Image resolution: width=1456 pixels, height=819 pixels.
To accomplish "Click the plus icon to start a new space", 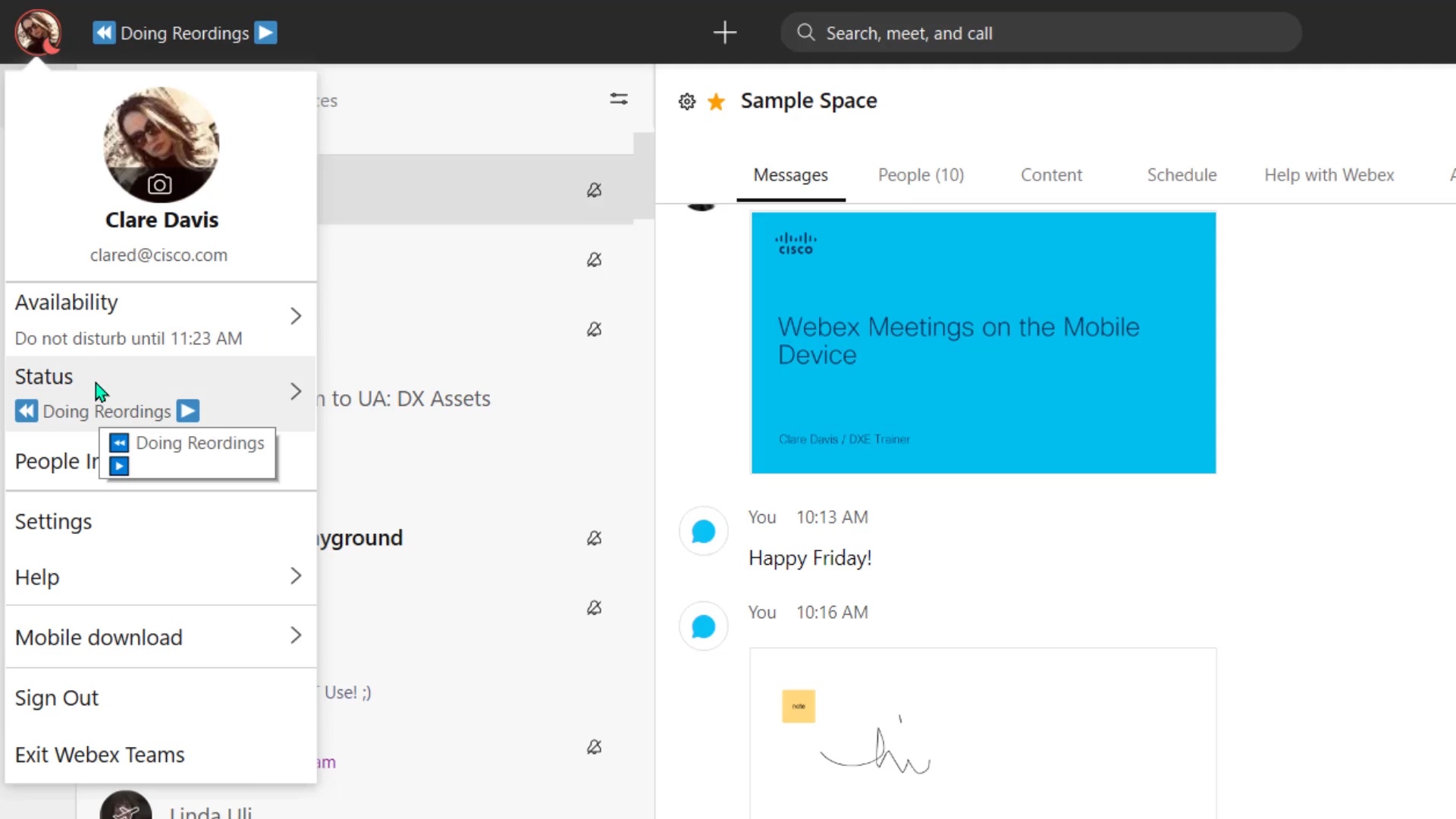I will click(724, 33).
